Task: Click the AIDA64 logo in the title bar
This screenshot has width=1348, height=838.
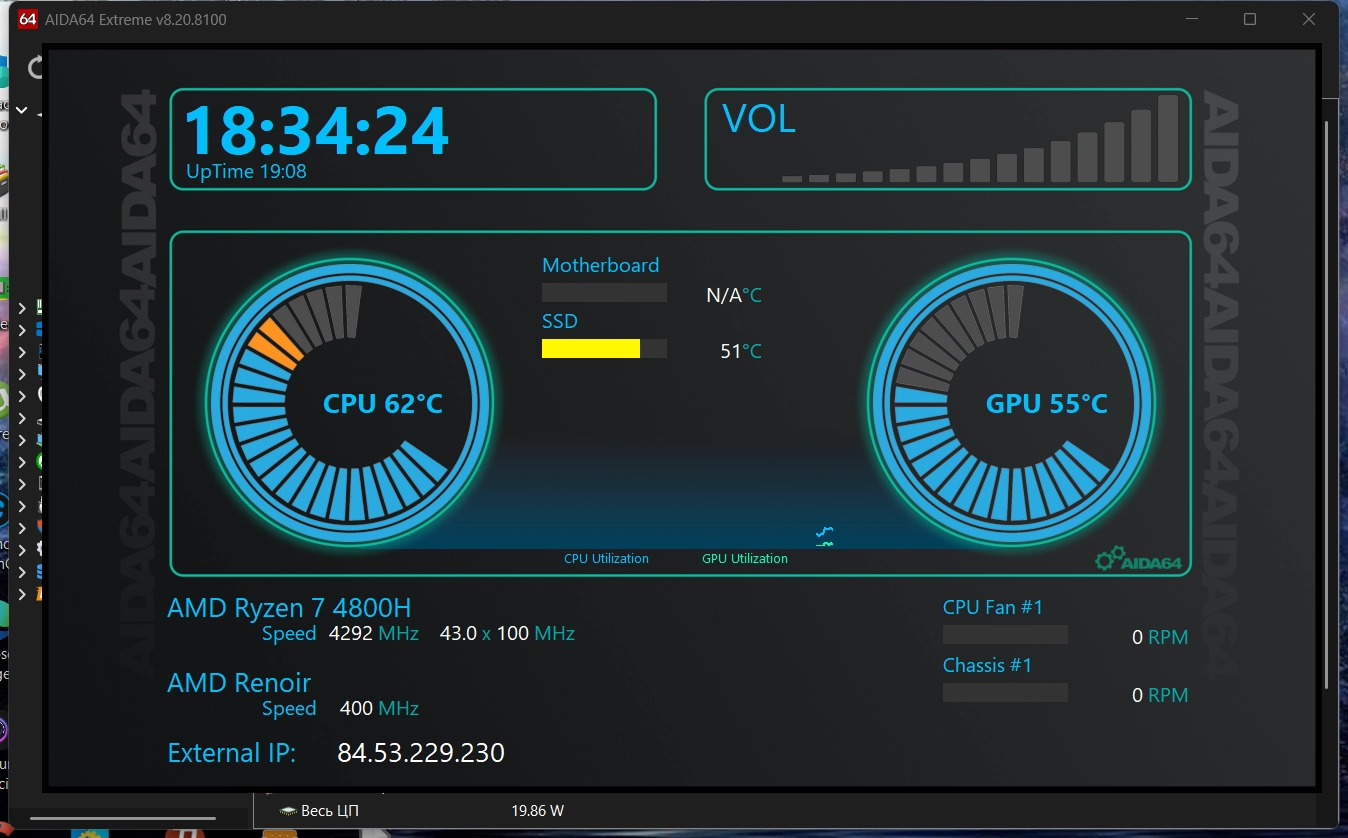Action: click(28, 19)
